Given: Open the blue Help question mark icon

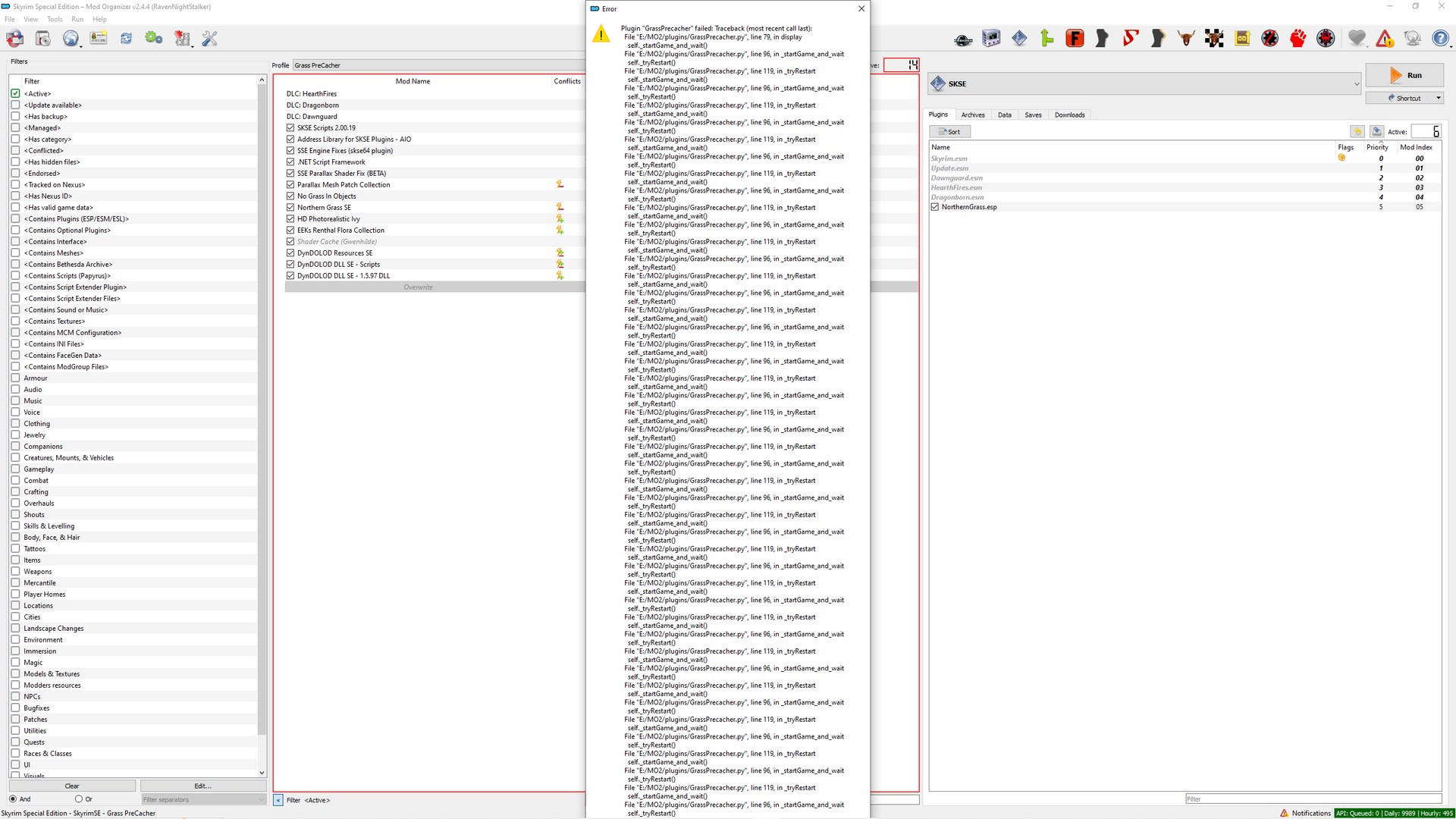Looking at the screenshot, I should tap(1440, 38).
